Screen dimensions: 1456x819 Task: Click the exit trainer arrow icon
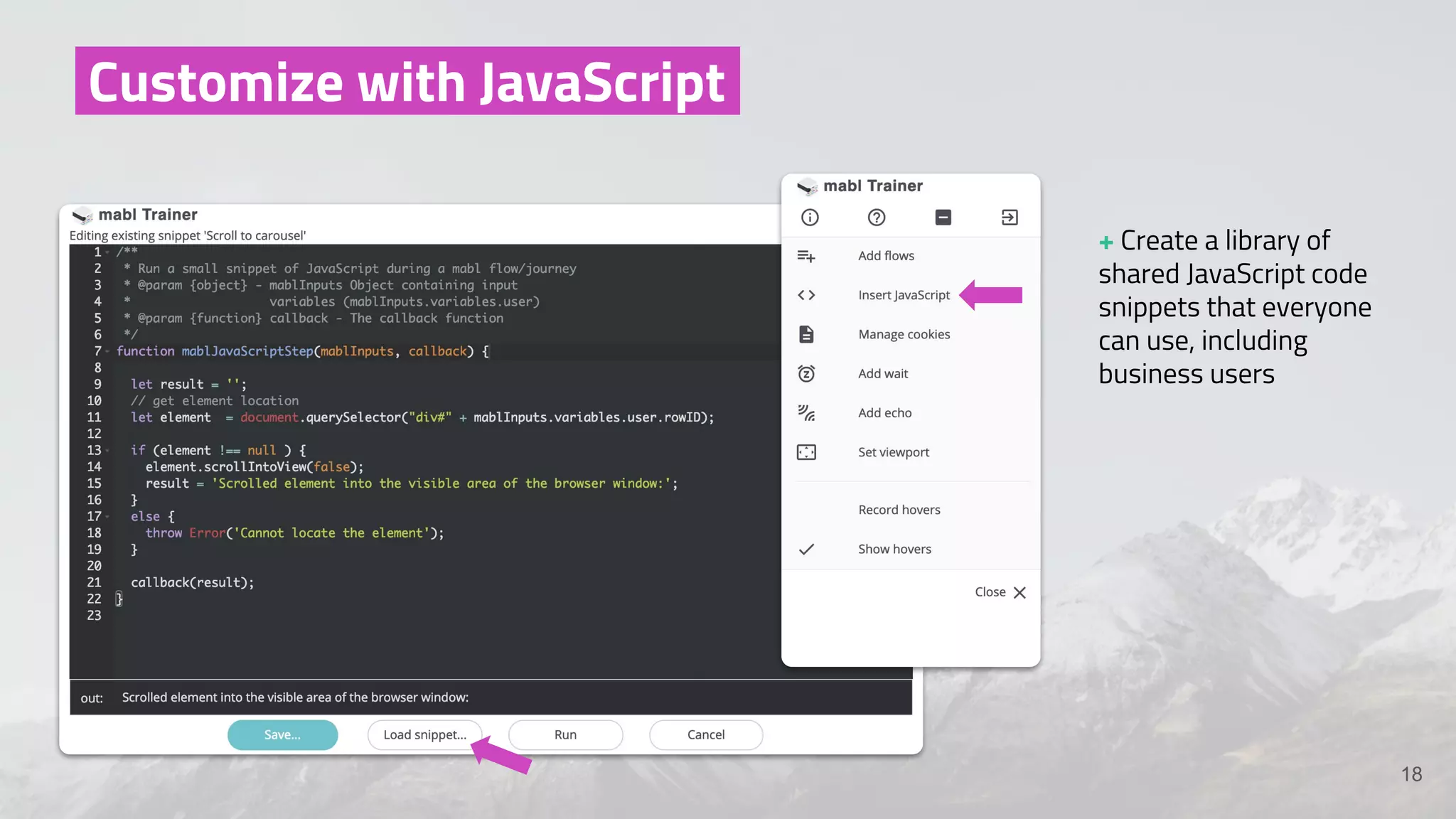tap(1010, 218)
